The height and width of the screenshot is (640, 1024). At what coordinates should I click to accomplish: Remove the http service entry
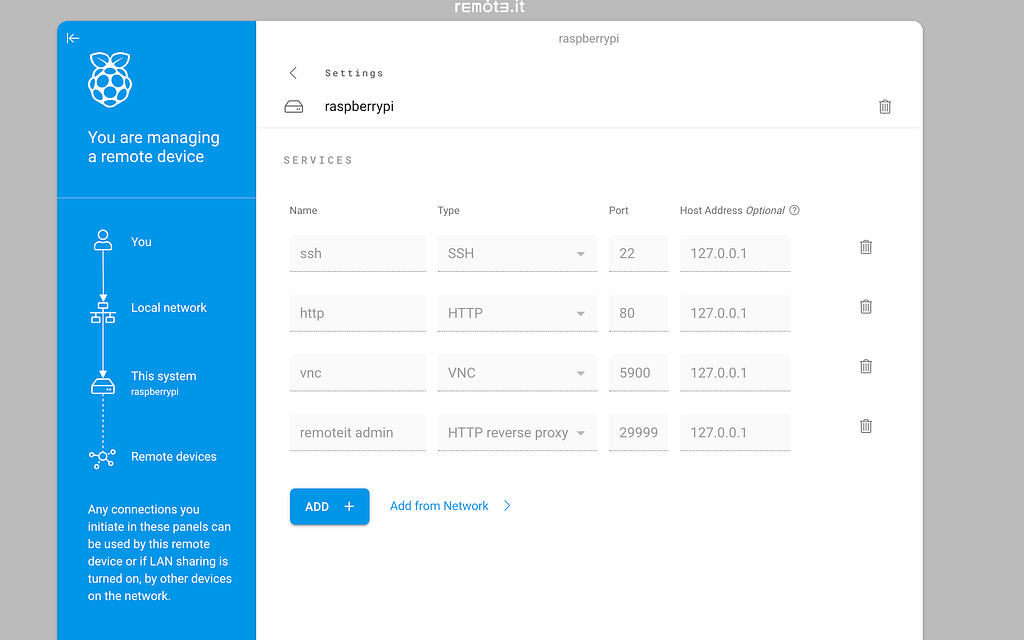(x=866, y=307)
